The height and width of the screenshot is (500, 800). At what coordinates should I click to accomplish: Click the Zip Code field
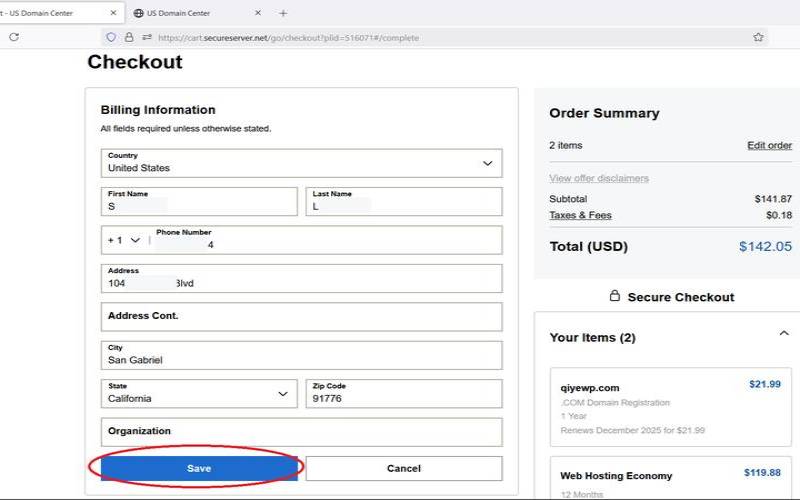click(x=403, y=394)
